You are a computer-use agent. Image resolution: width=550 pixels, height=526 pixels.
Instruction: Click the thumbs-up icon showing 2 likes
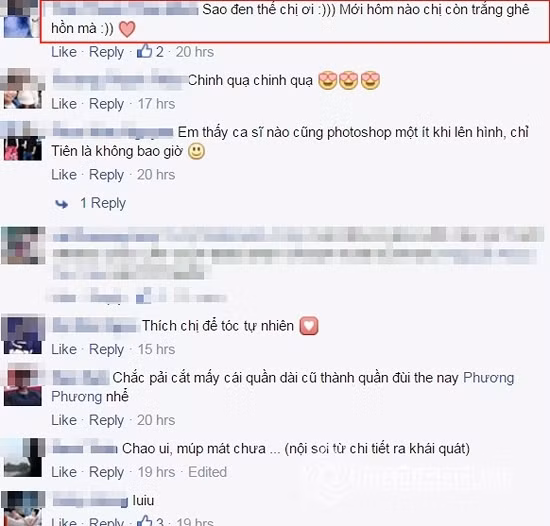(x=144, y=51)
